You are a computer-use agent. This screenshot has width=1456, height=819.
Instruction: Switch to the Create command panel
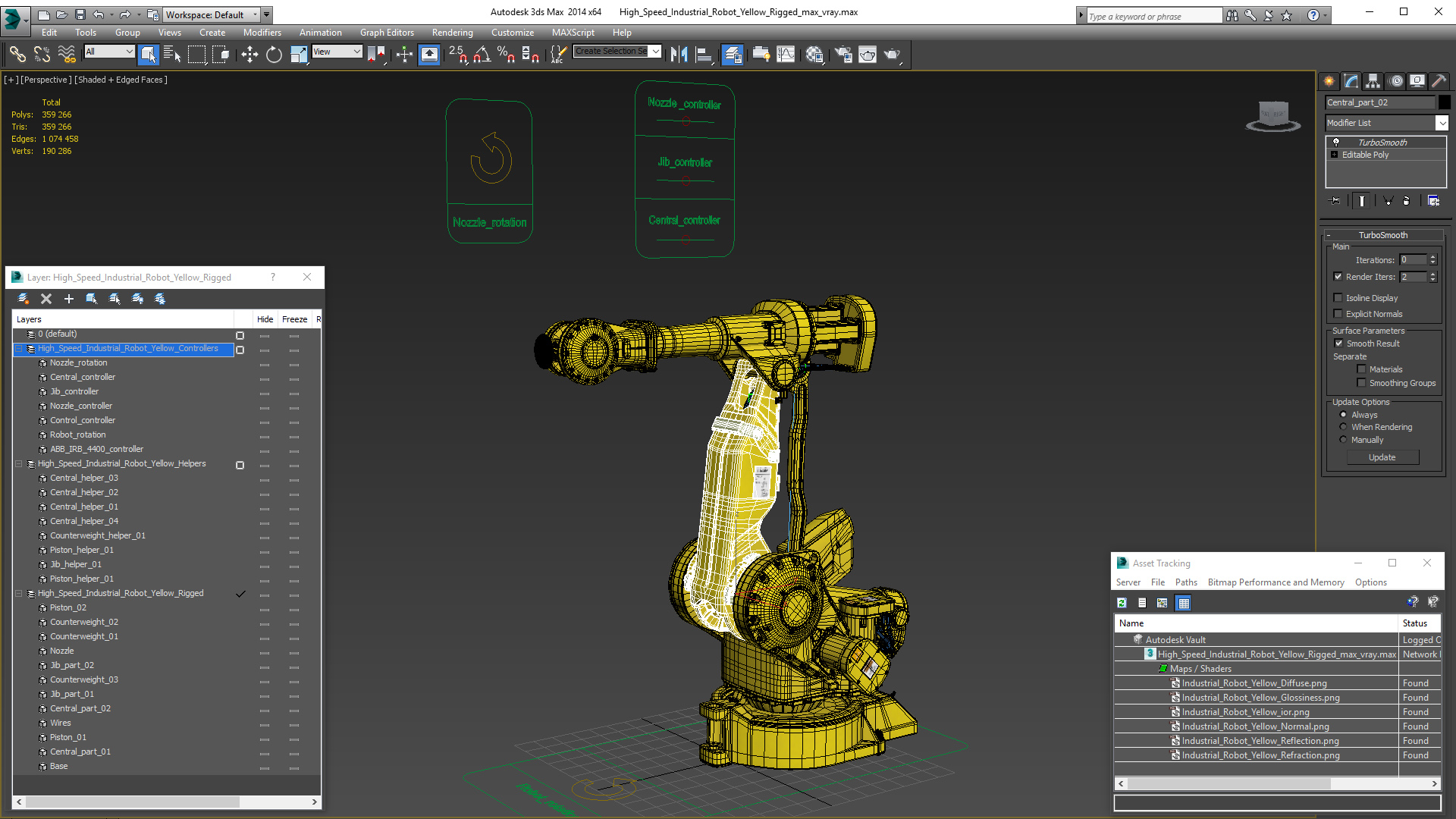point(1329,81)
